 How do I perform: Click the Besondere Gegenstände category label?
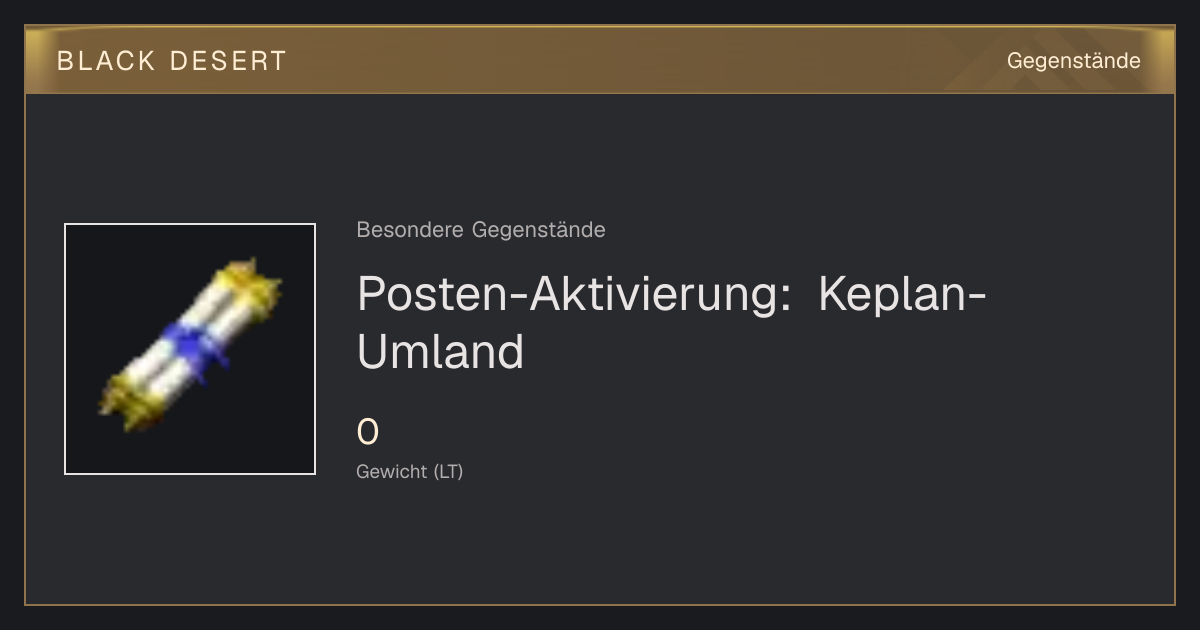481,230
